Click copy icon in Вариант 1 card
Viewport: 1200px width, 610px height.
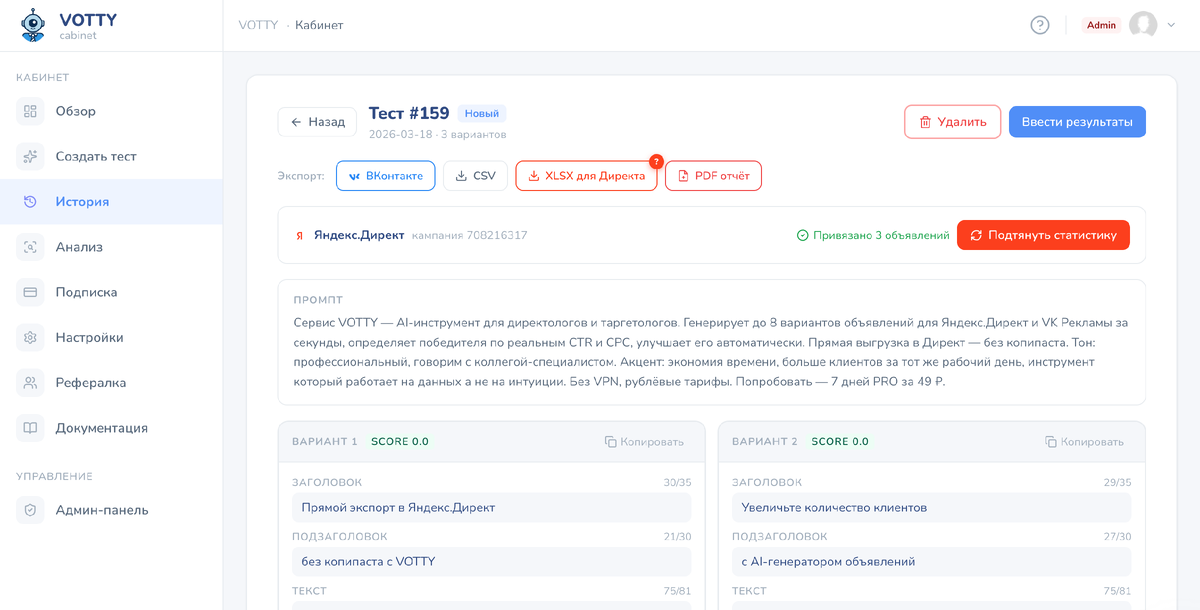pos(610,442)
